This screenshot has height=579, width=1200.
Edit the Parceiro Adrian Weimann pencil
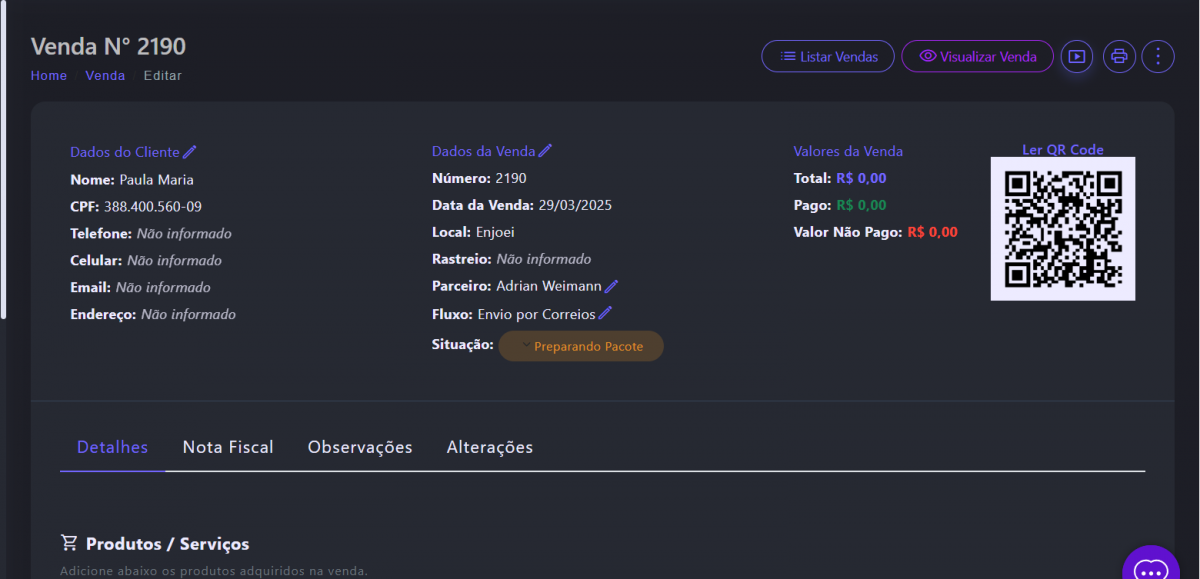coord(611,287)
